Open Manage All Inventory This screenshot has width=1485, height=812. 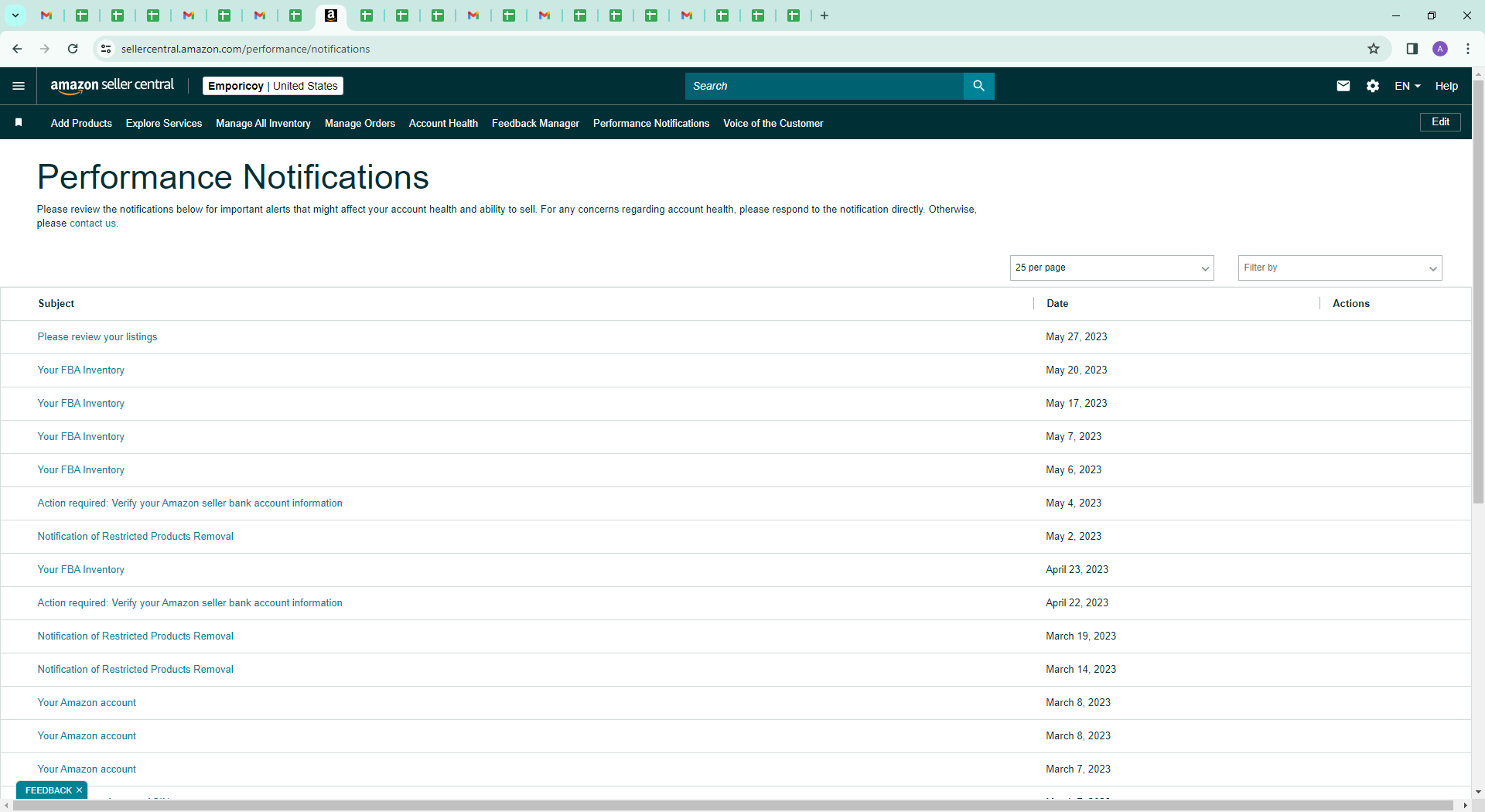263,123
